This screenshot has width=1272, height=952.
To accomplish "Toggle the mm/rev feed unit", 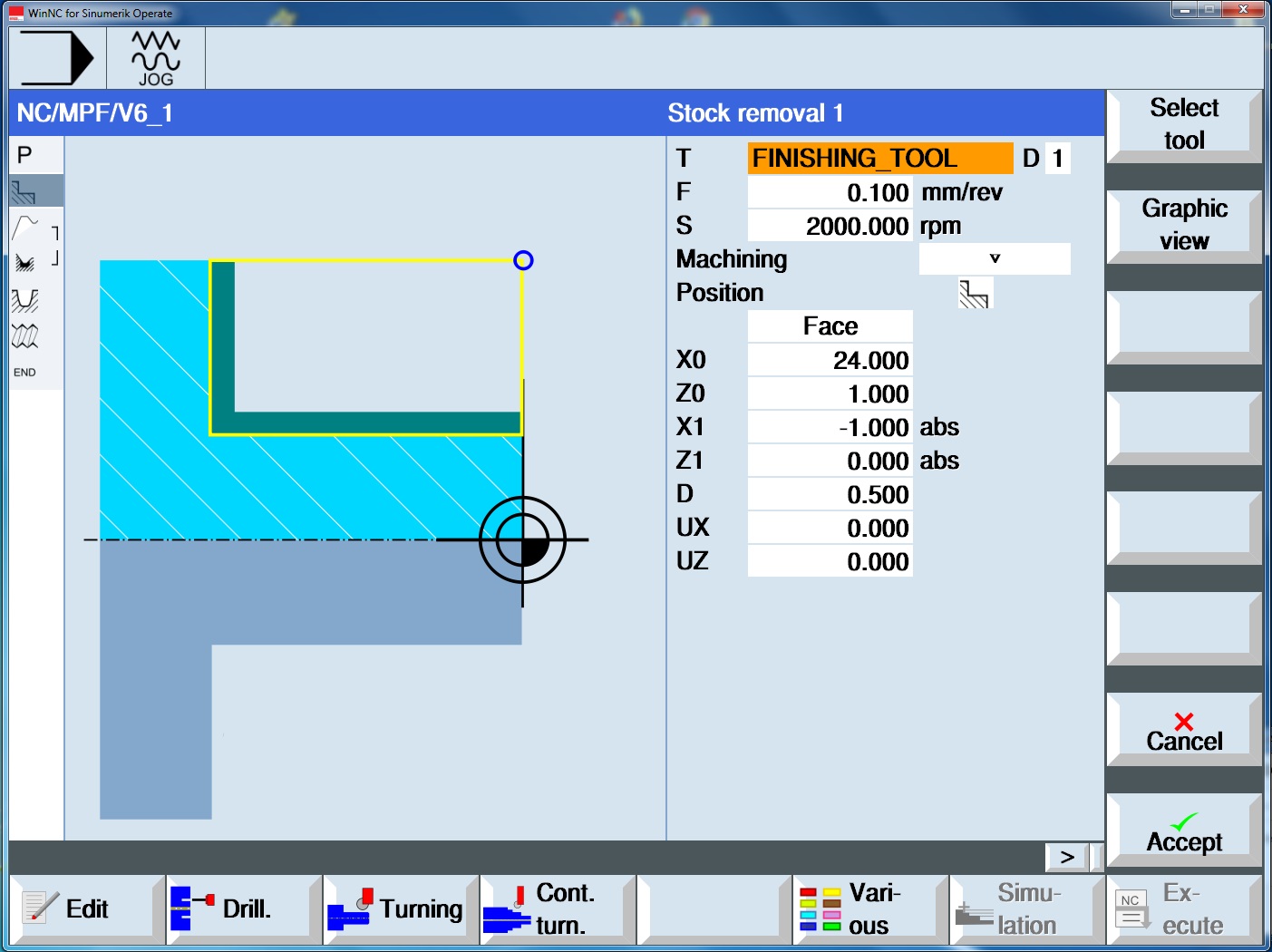I will (x=962, y=192).
